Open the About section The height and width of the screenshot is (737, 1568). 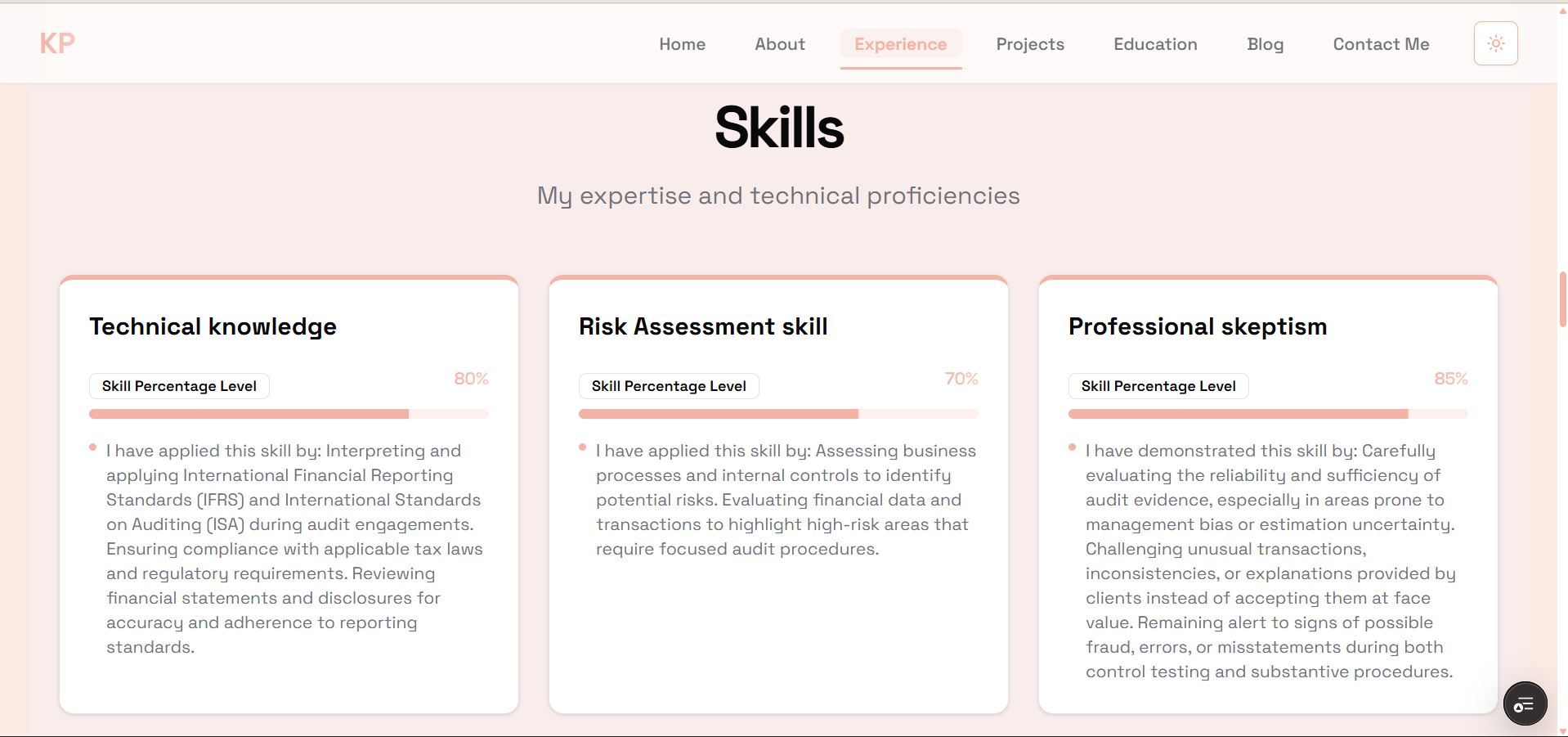(779, 44)
